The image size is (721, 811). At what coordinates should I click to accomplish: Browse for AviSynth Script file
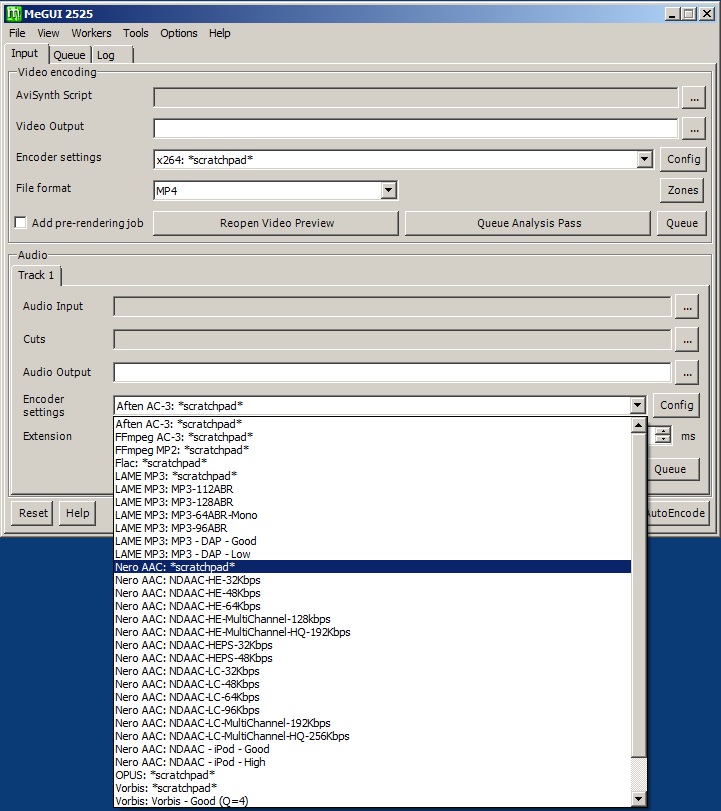click(694, 98)
